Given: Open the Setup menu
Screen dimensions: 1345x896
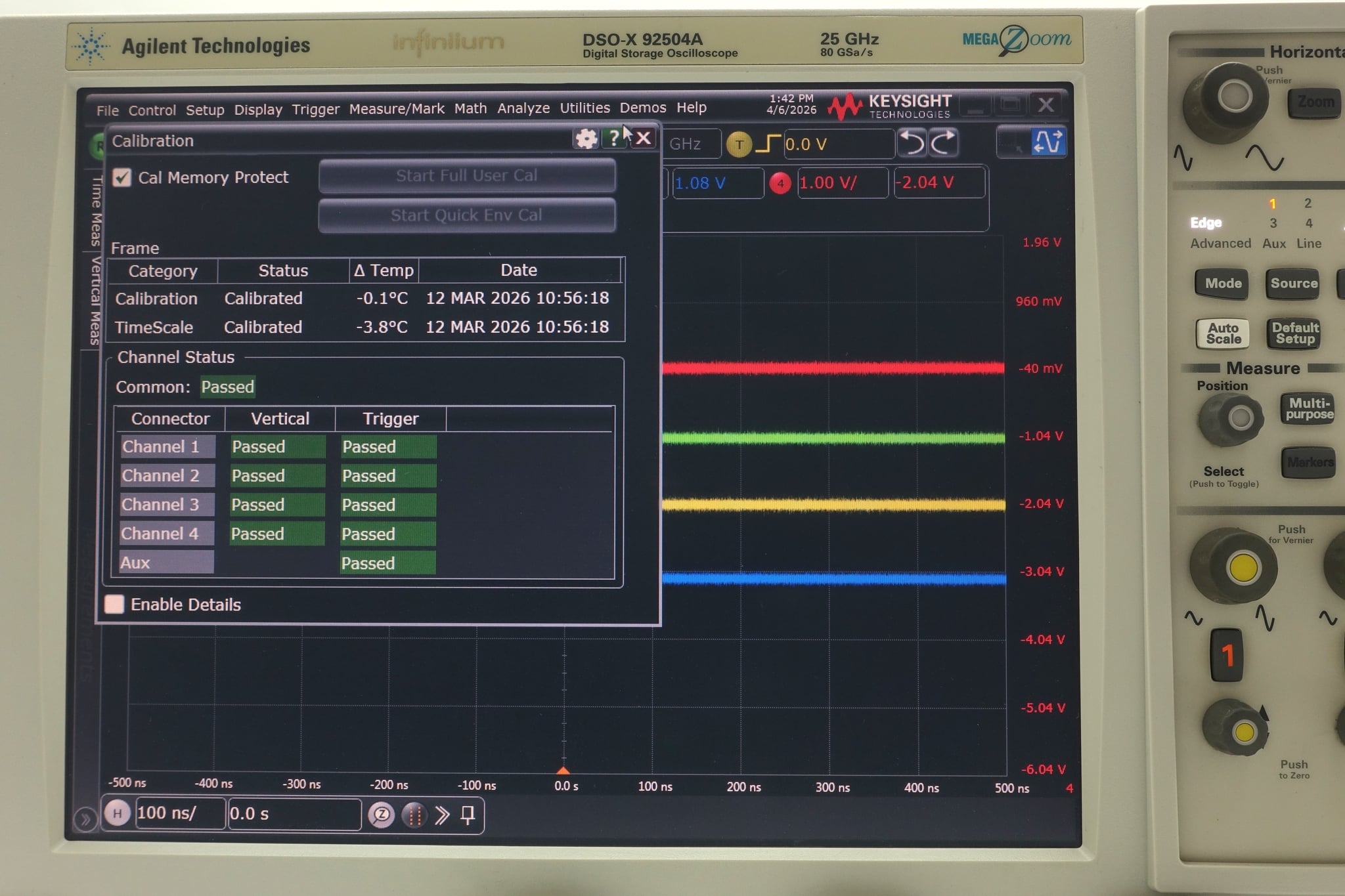Looking at the screenshot, I should click(x=205, y=110).
